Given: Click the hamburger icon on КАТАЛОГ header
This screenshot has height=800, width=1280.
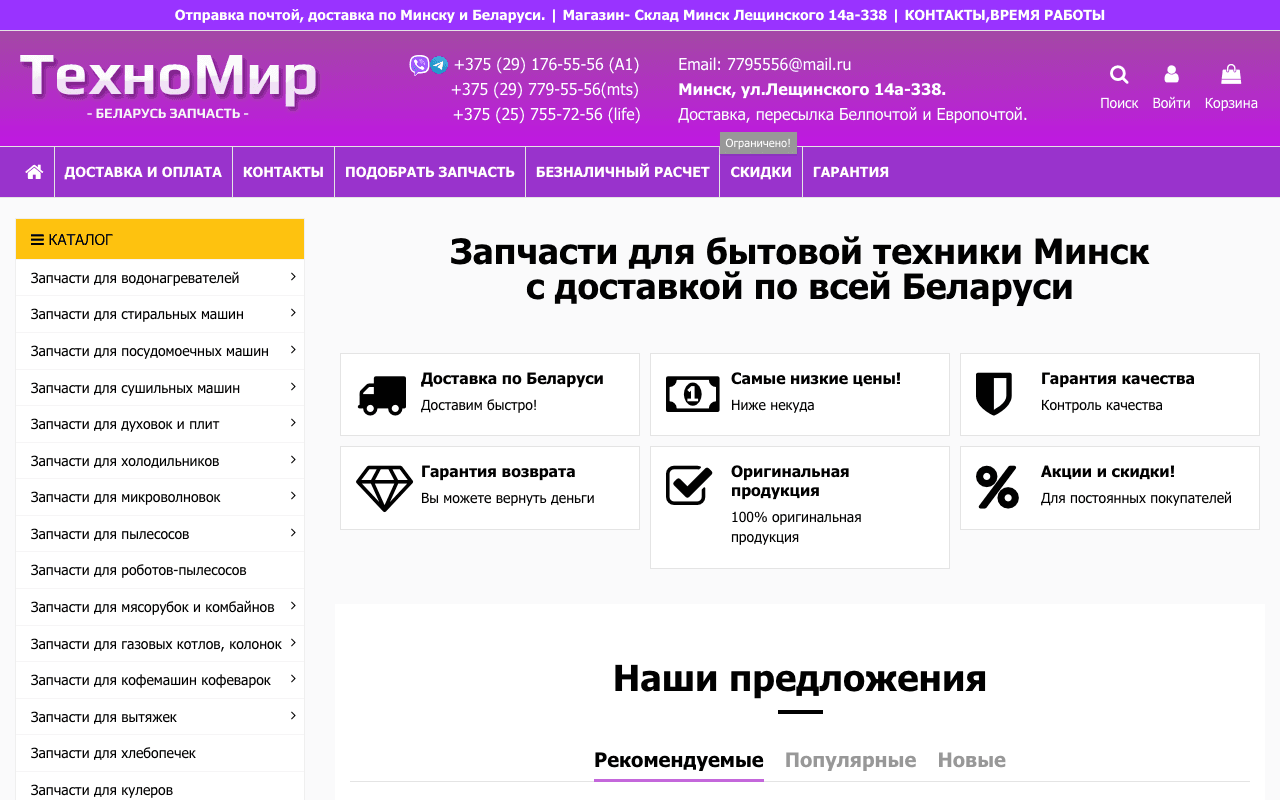Looking at the screenshot, I should 36,239.
